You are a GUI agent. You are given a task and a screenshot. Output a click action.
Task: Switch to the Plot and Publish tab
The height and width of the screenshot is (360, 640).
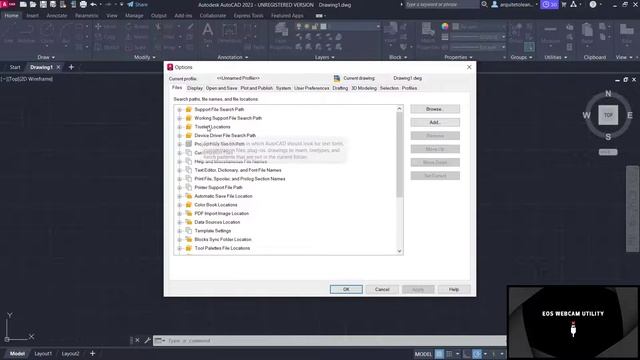tap(256, 88)
